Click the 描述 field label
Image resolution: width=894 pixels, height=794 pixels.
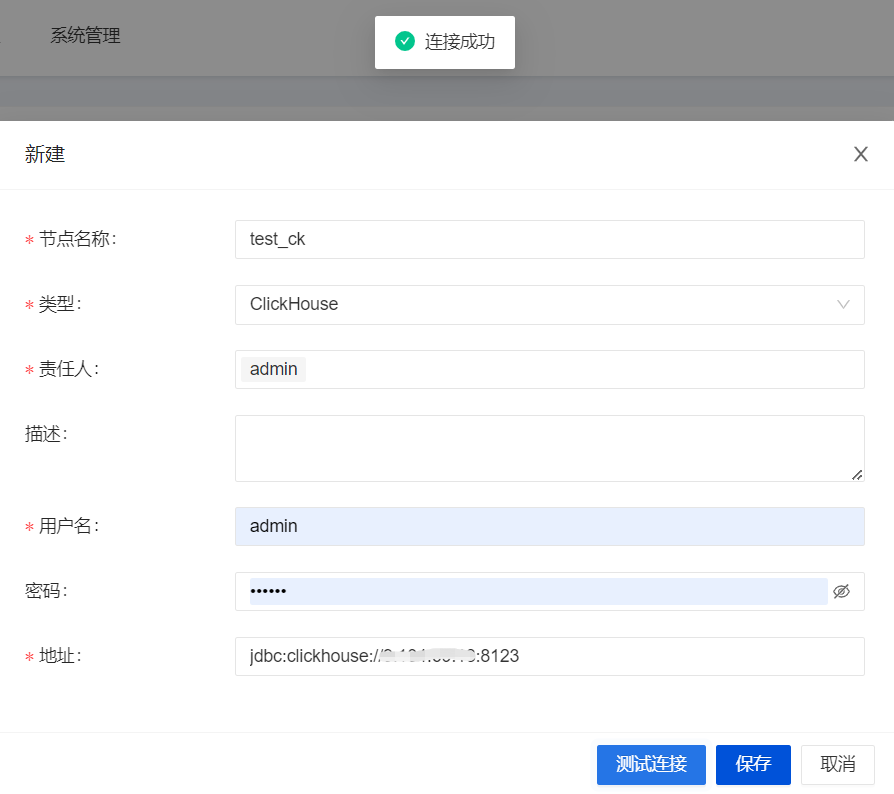[45, 433]
